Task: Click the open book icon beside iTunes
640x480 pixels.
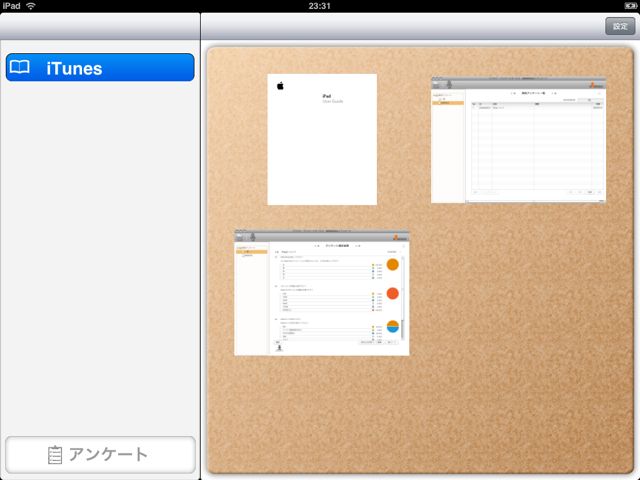Action: pyautogui.click(x=20, y=67)
